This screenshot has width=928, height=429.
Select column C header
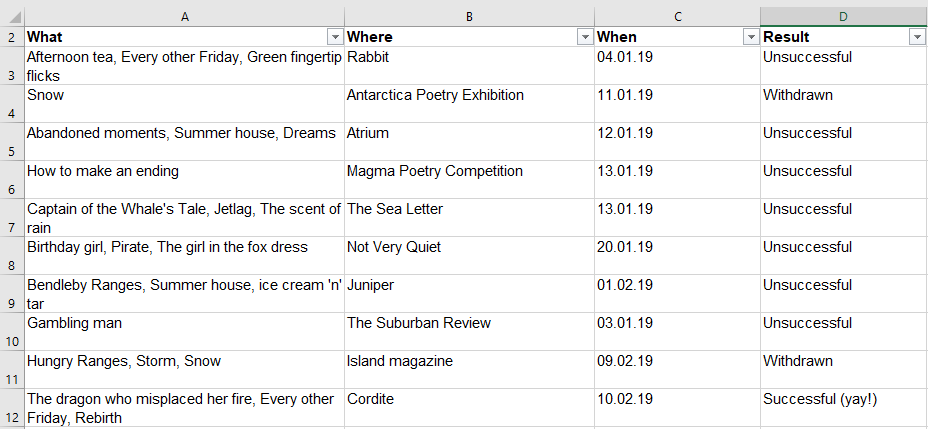click(677, 15)
